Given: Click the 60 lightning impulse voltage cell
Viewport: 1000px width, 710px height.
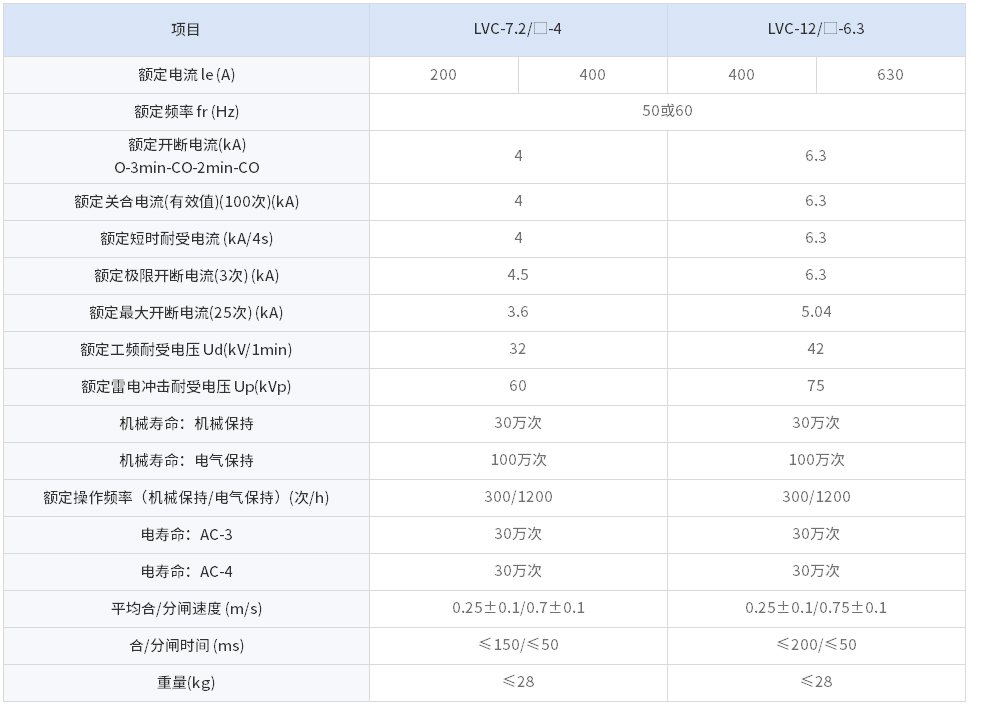Looking at the screenshot, I should click(x=517, y=386).
